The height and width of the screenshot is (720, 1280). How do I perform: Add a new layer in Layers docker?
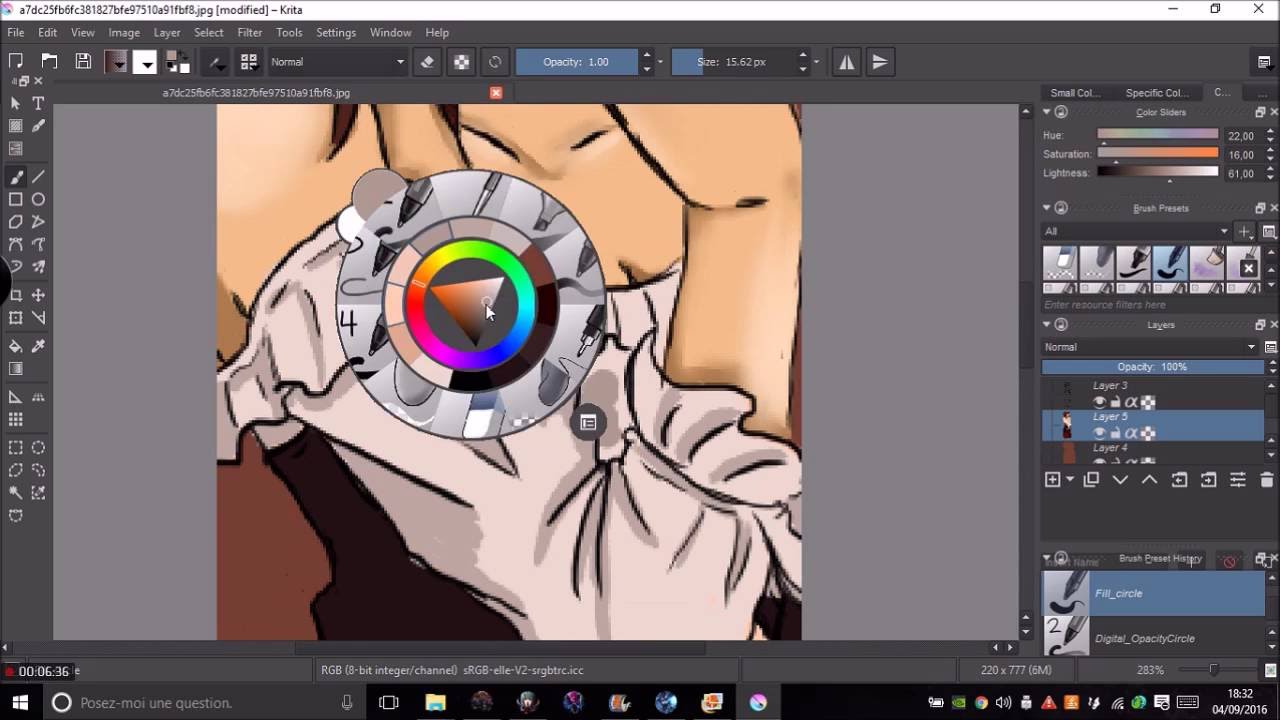pyautogui.click(x=1052, y=480)
